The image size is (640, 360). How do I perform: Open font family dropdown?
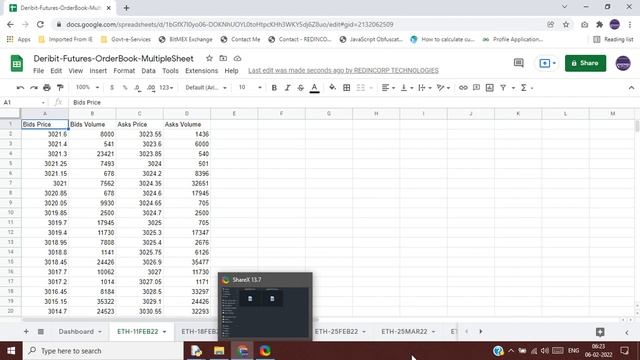click(x=206, y=88)
